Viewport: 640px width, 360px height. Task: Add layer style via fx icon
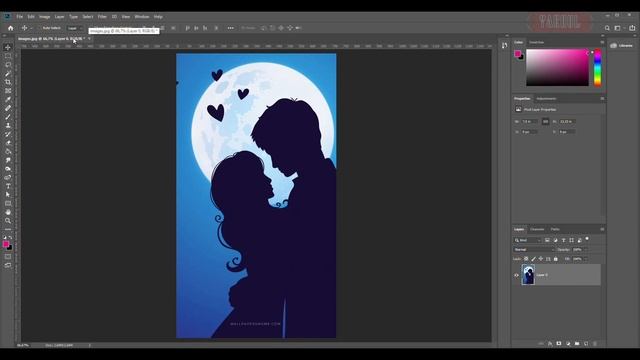pyautogui.click(x=550, y=344)
